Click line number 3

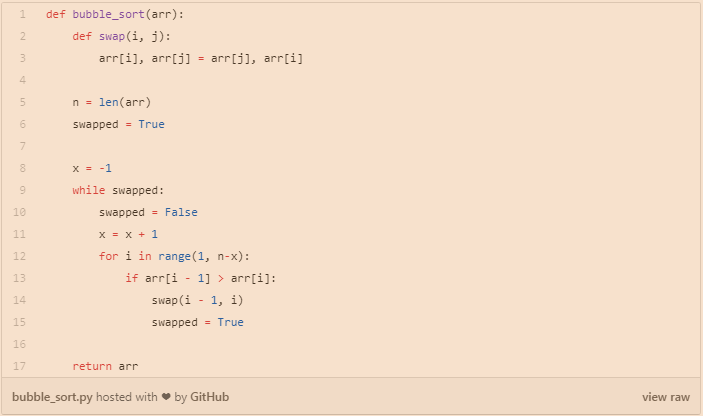click(x=22, y=58)
